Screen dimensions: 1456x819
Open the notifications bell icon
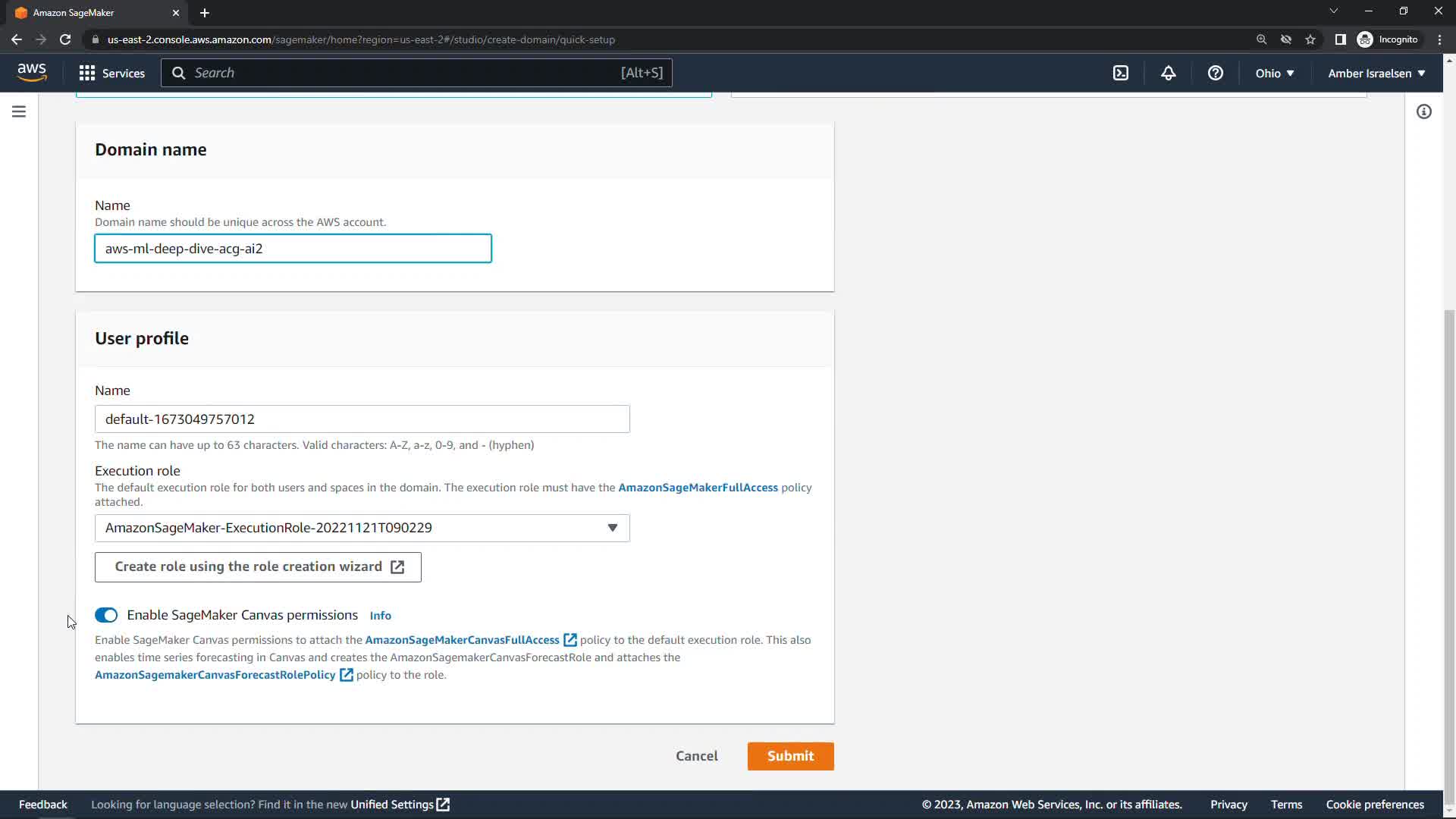1168,73
